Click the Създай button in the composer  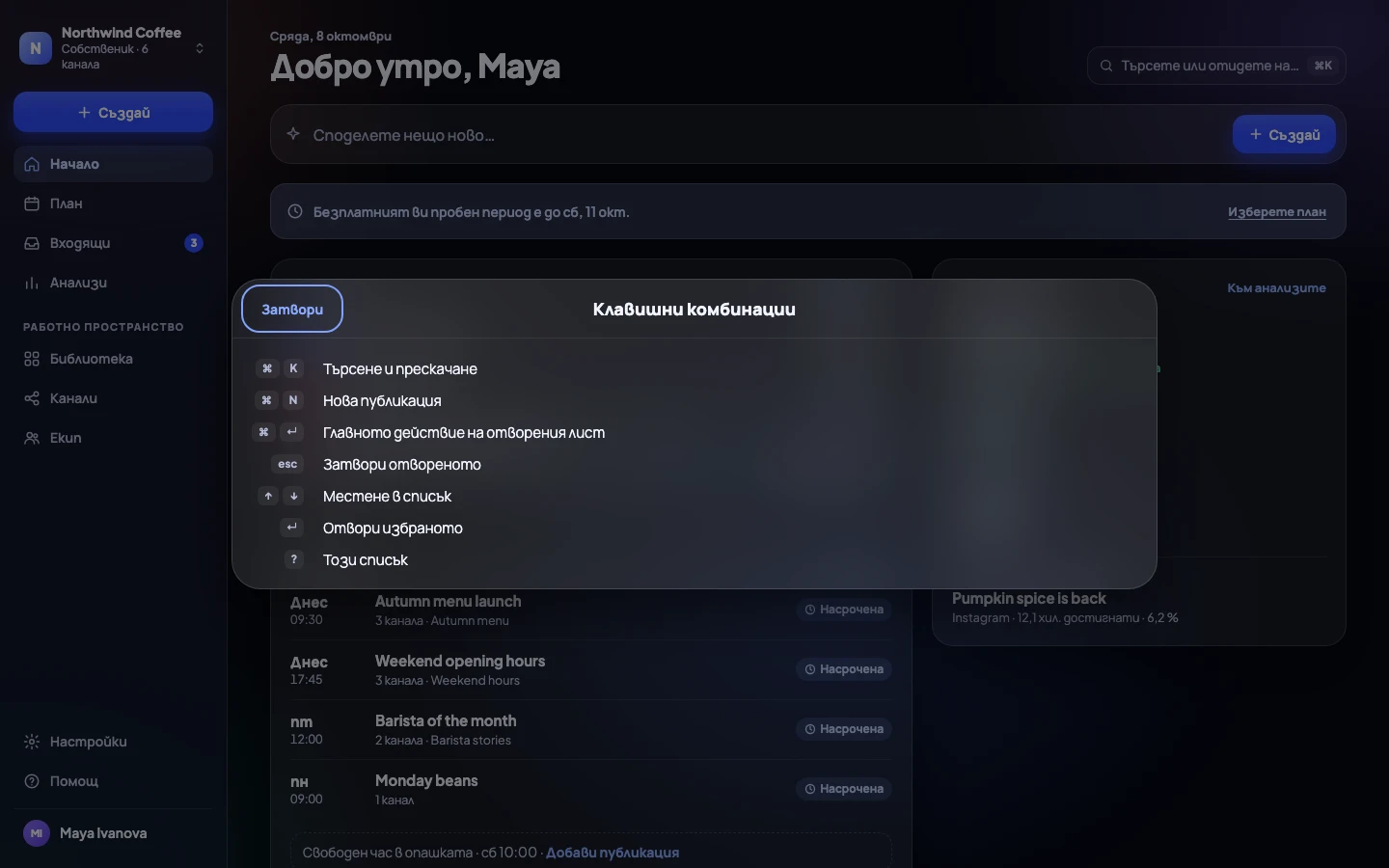(1284, 134)
